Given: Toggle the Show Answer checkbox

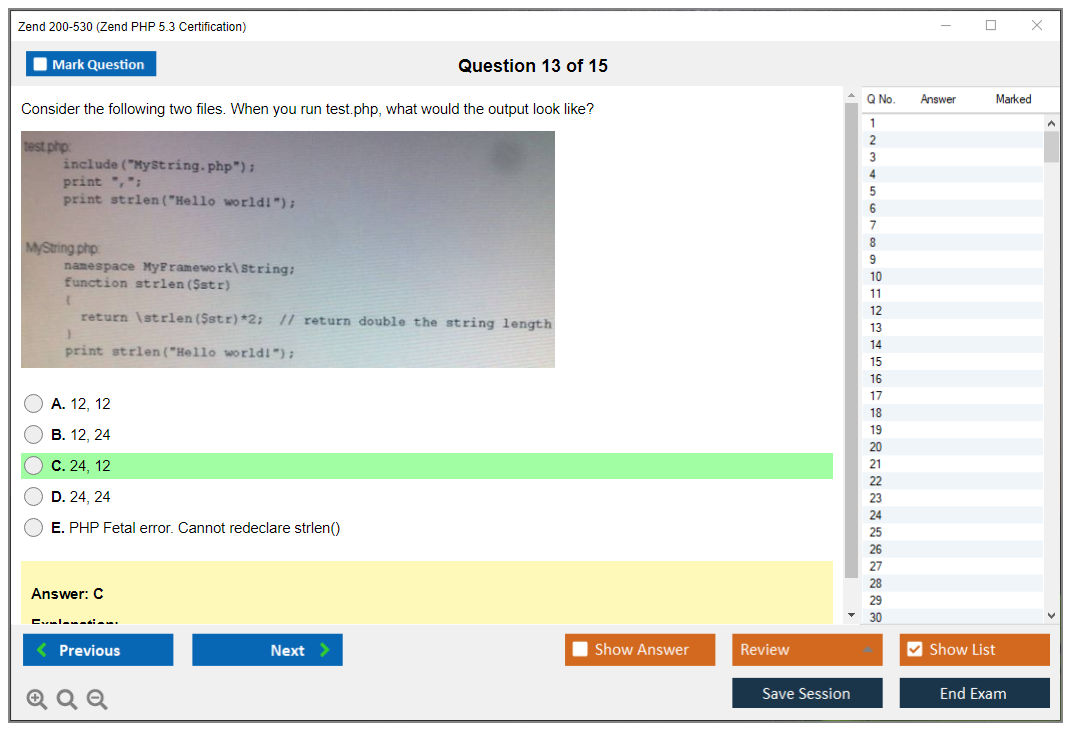Looking at the screenshot, I should 581,650.
